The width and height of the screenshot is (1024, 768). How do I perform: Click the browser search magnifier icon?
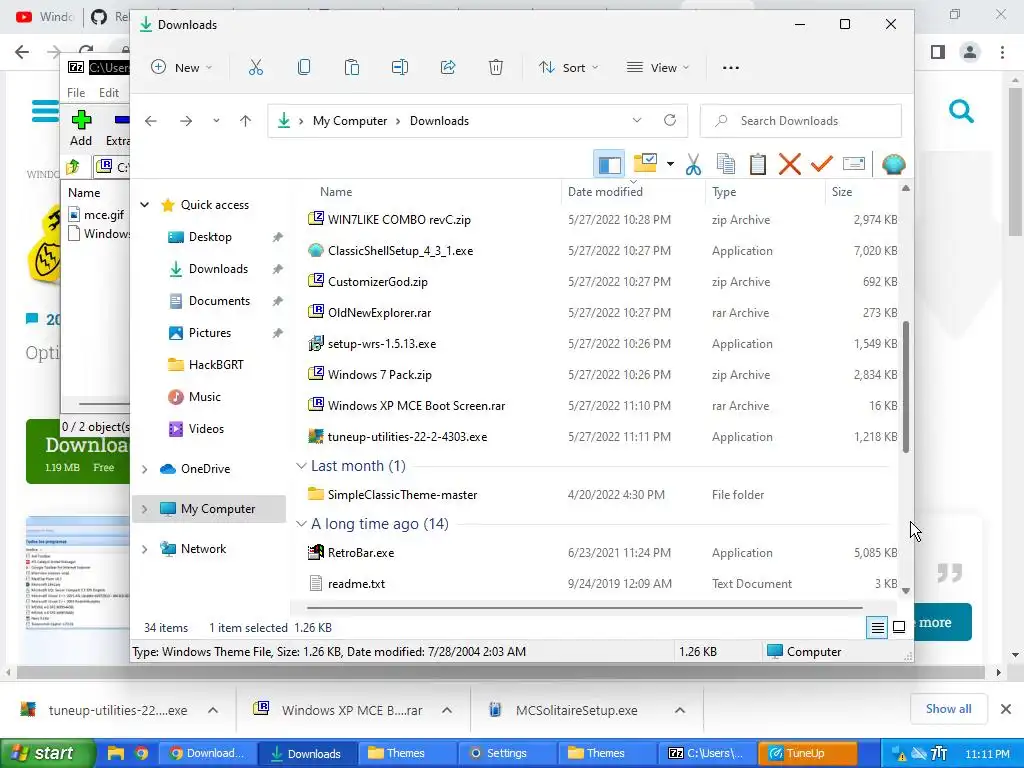[961, 112]
